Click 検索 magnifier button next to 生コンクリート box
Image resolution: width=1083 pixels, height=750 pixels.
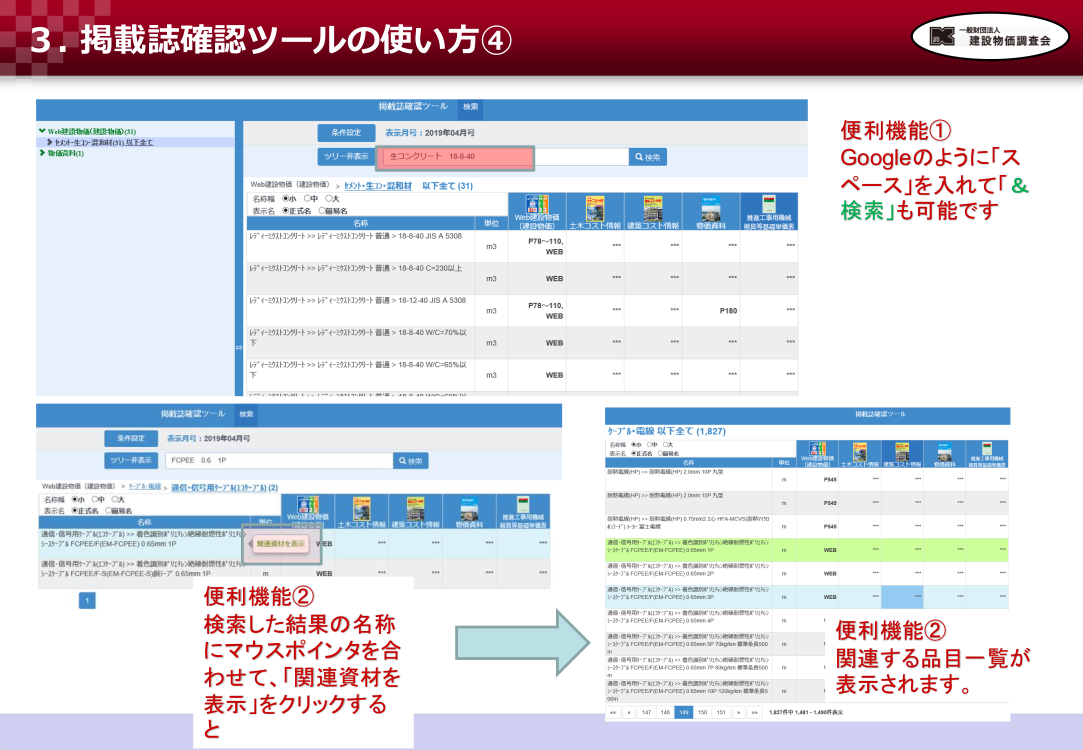(648, 157)
